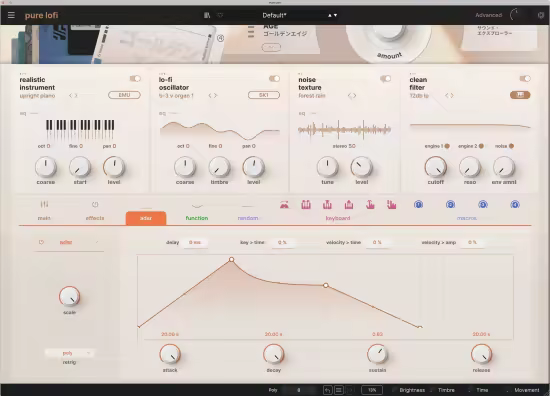
Task: Select the adsr tab
Action: [x=146, y=218]
